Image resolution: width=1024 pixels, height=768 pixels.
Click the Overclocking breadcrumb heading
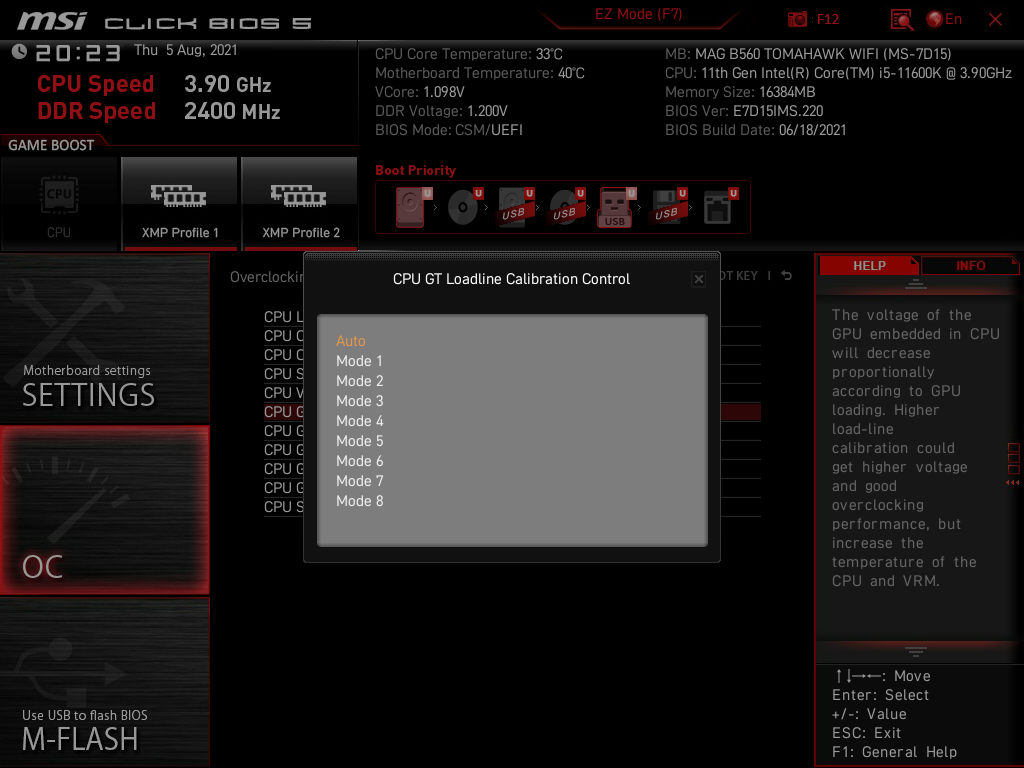point(266,277)
